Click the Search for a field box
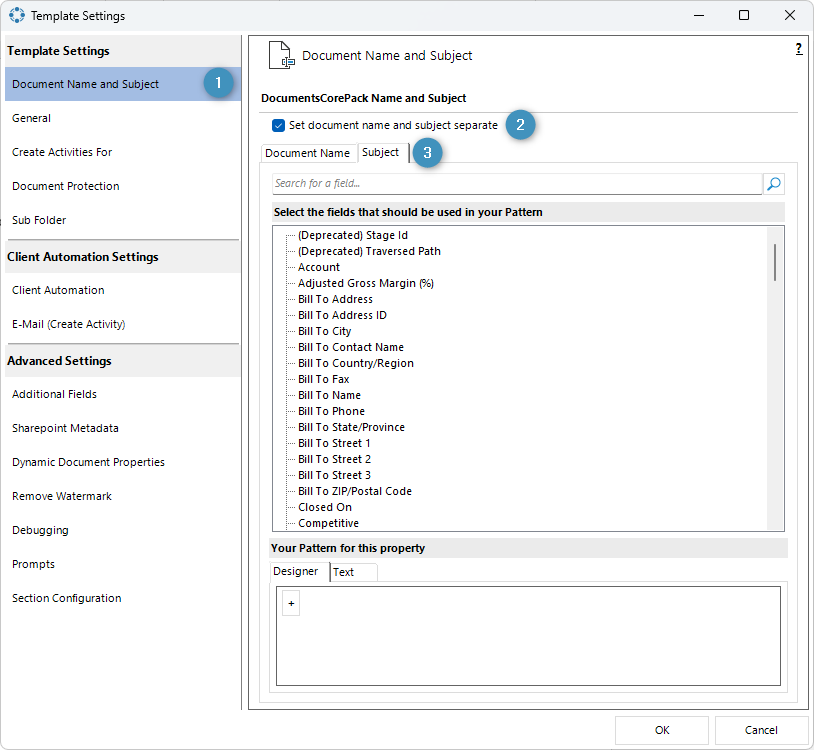Screen dimensions: 814x750 (517, 184)
